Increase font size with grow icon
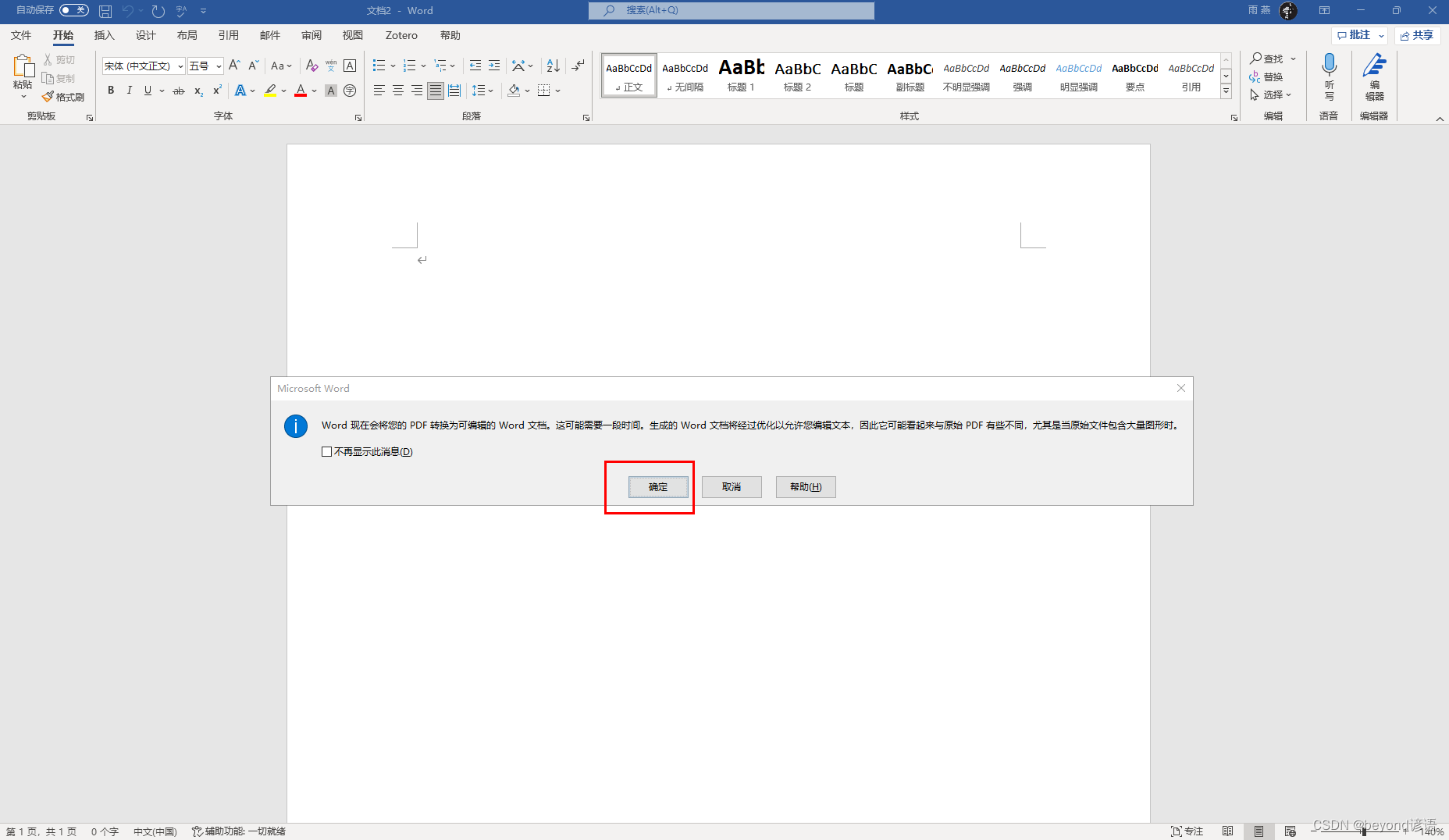Viewport: 1449px width, 840px height. pos(234,66)
